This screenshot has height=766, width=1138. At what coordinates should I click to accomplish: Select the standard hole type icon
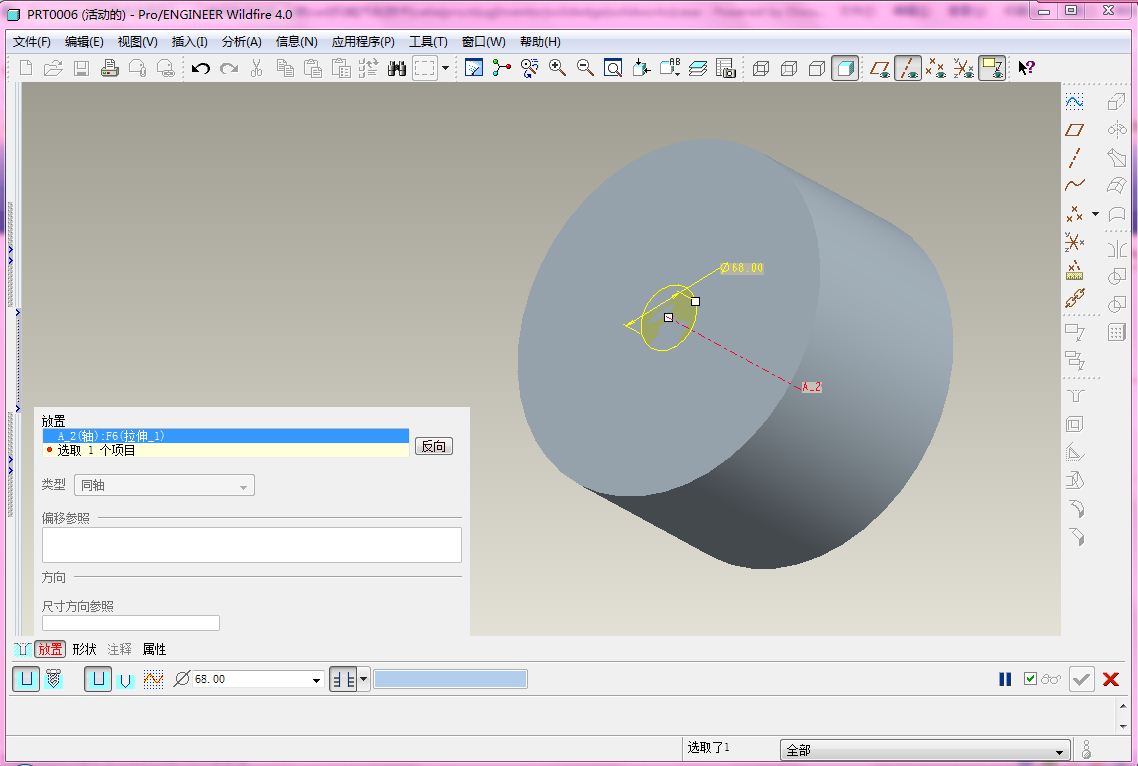(x=54, y=680)
